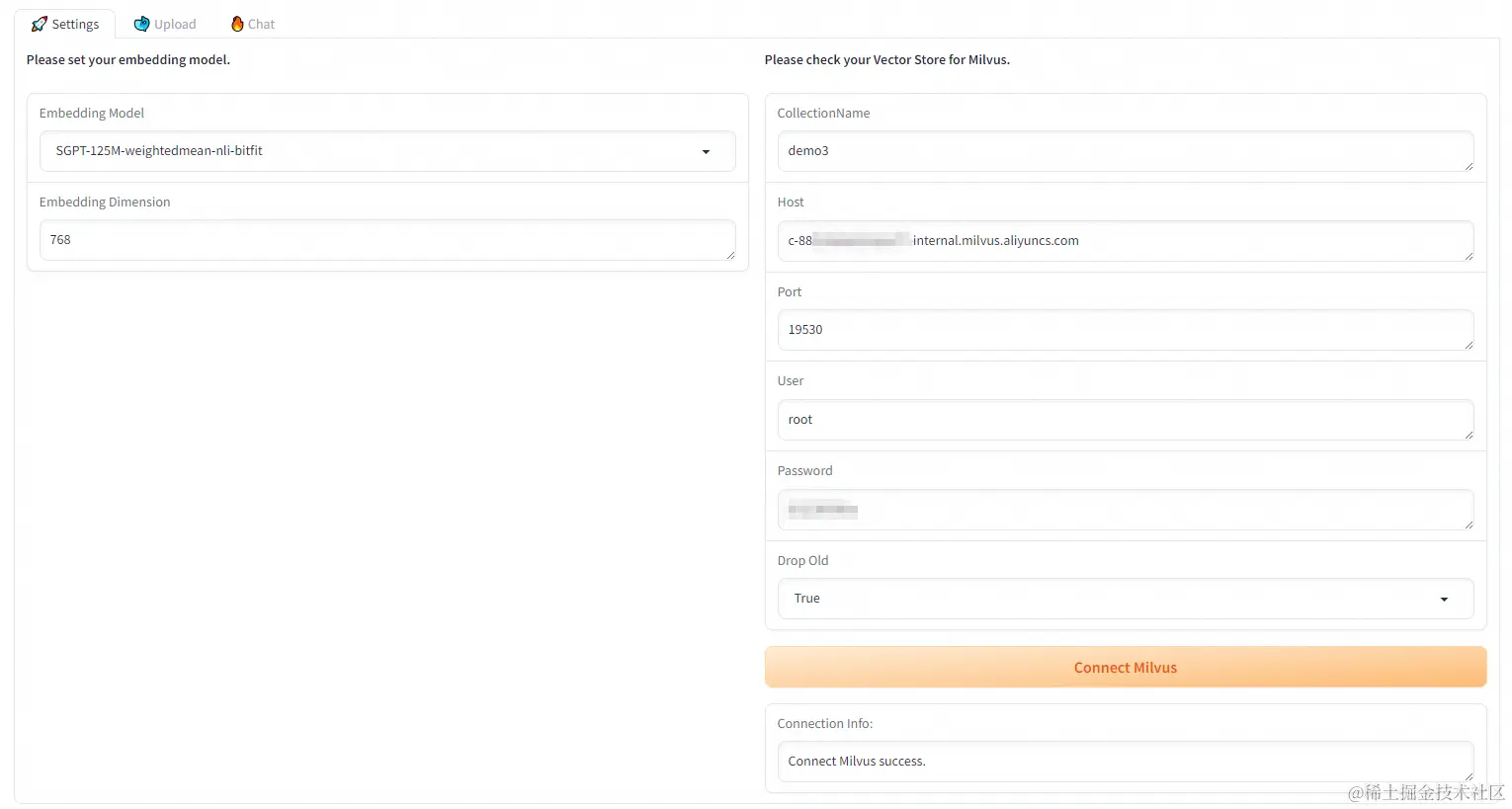Click the rocket icon on Settings tab
This screenshot has width=1512, height=809.
pos(40,24)
